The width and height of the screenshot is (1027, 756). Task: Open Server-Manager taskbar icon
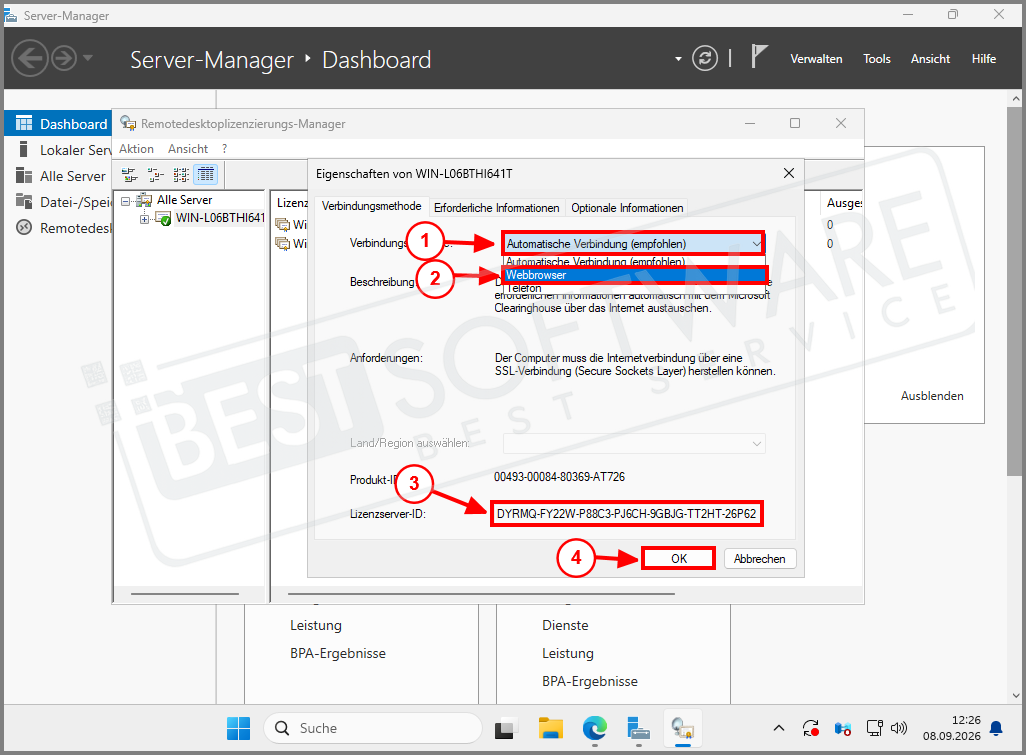[638, 728]
